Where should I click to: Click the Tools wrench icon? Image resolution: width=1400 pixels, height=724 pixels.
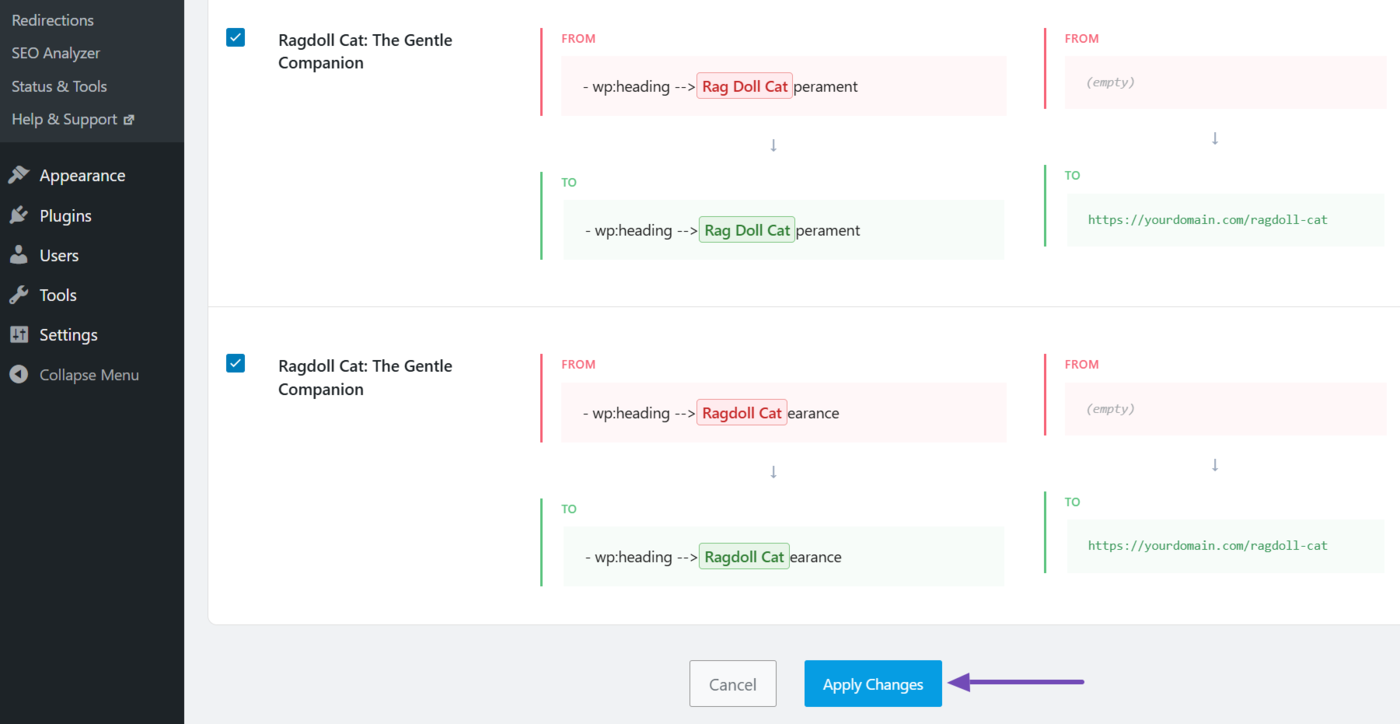[18, 295]
